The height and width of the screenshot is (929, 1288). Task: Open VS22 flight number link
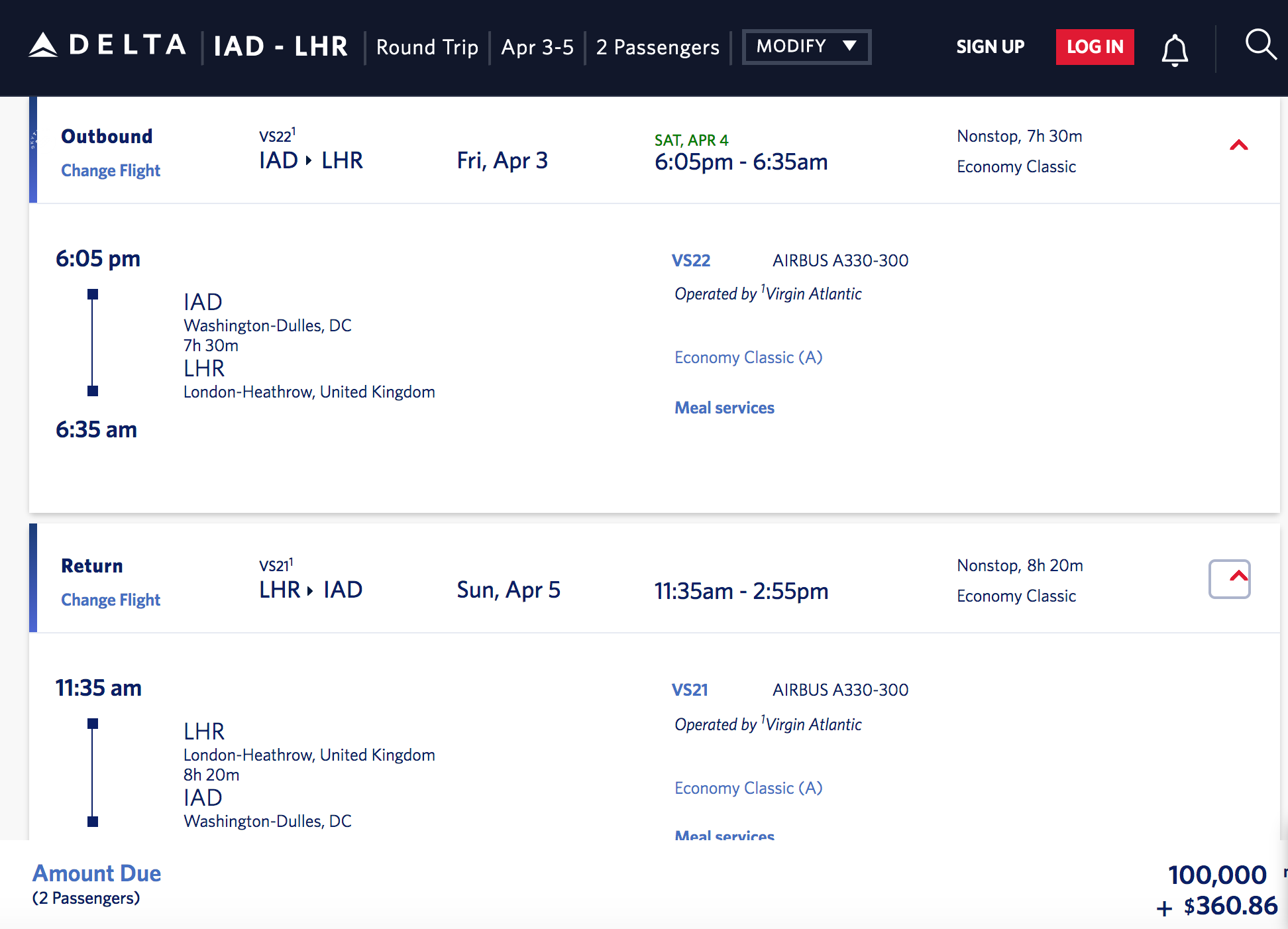pyautogui.click(x=691, y=261)
